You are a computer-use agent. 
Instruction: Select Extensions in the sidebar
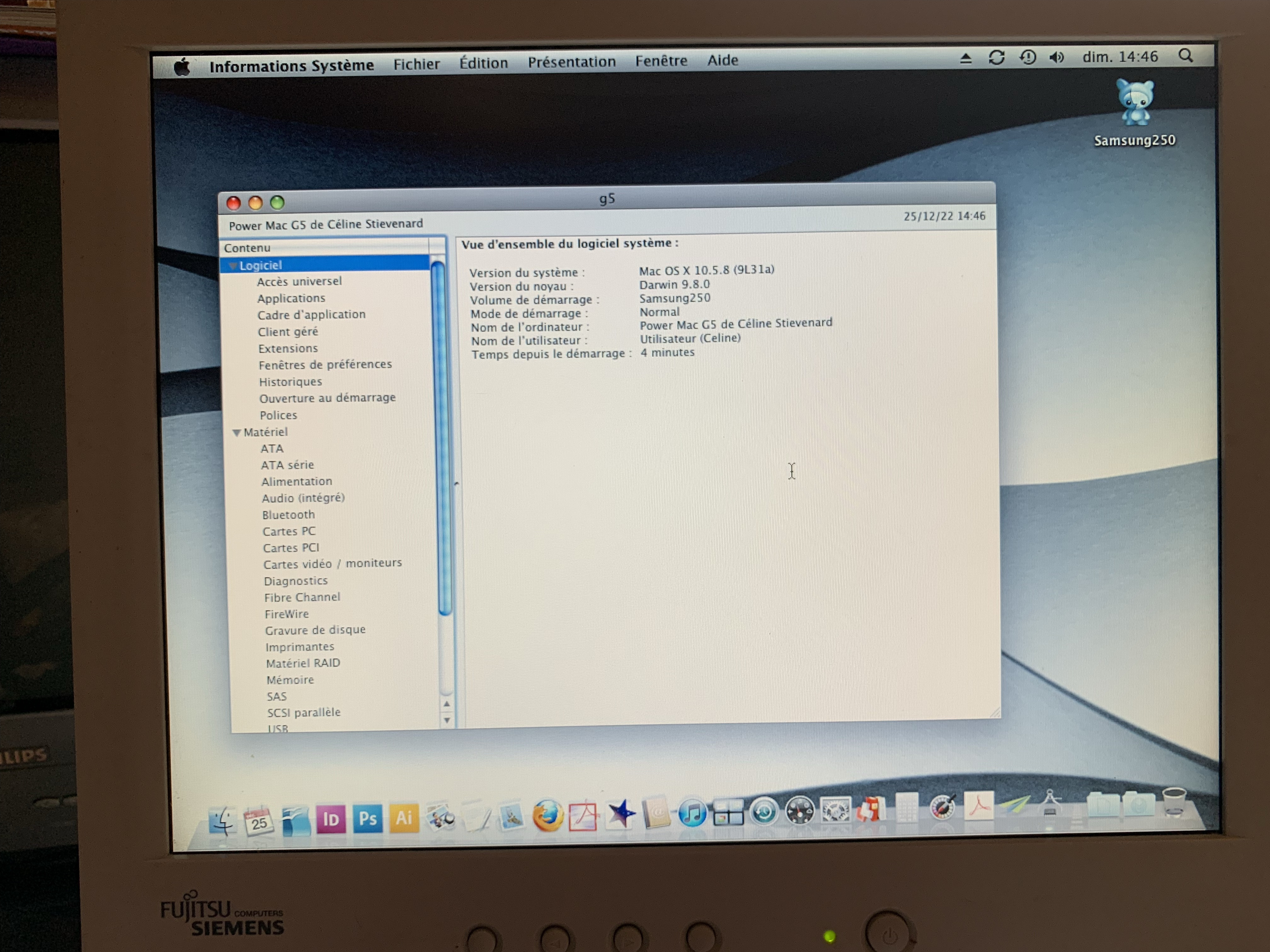point(288,348)
